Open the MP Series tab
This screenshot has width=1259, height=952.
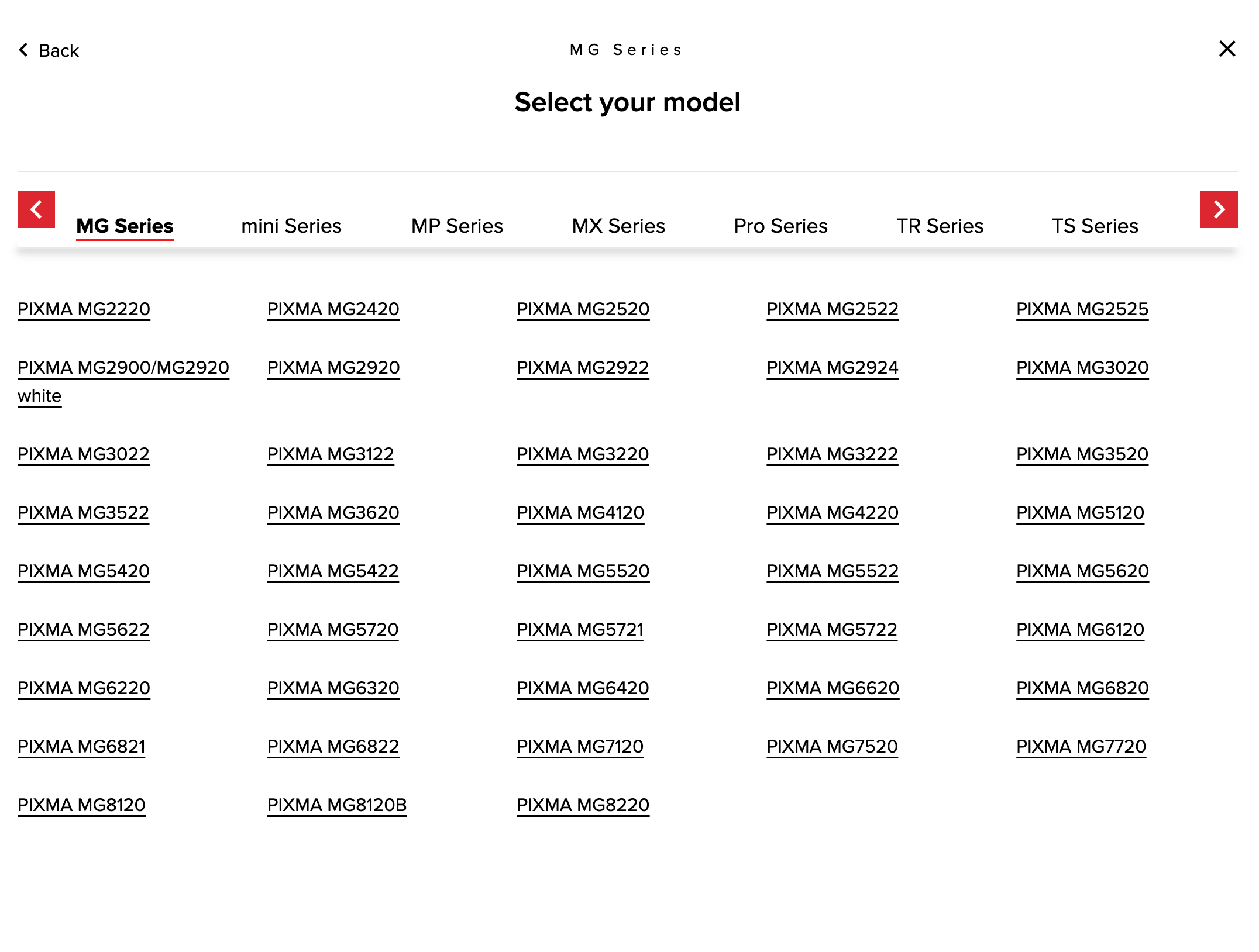click(457, 226)
